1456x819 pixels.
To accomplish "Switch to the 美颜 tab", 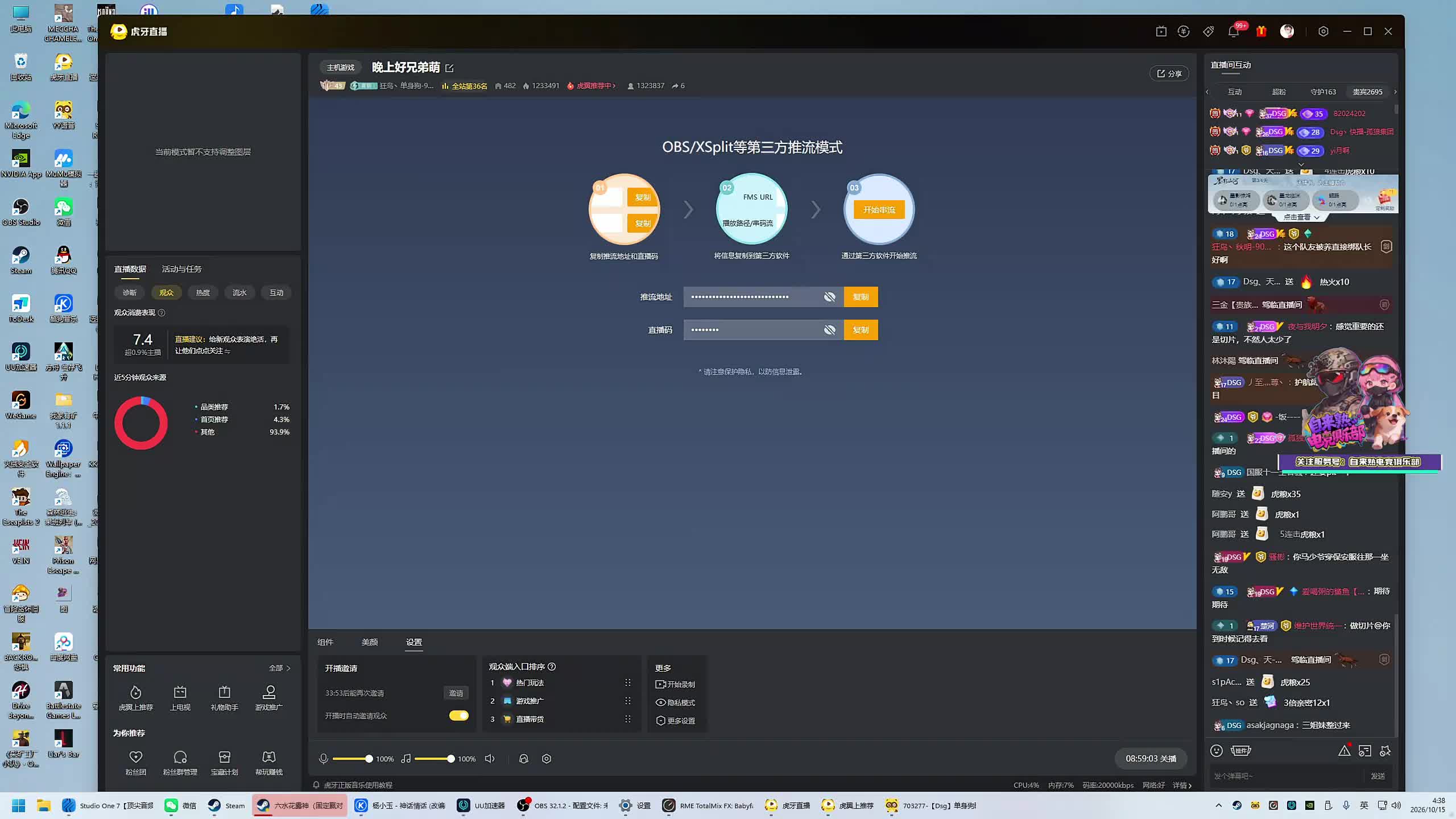I will pos(370,642).
